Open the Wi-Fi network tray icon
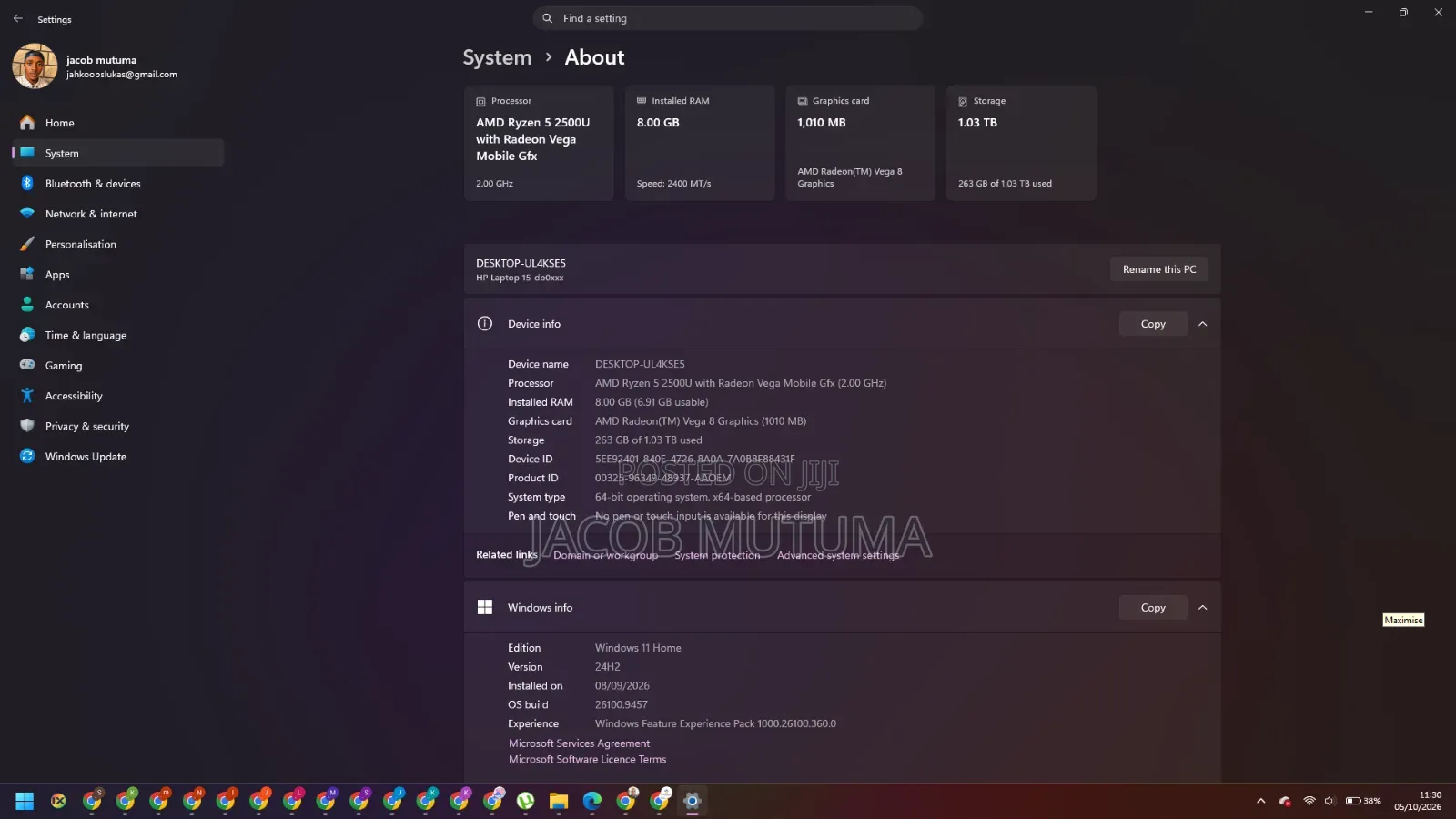 [x=1309, y=801]
